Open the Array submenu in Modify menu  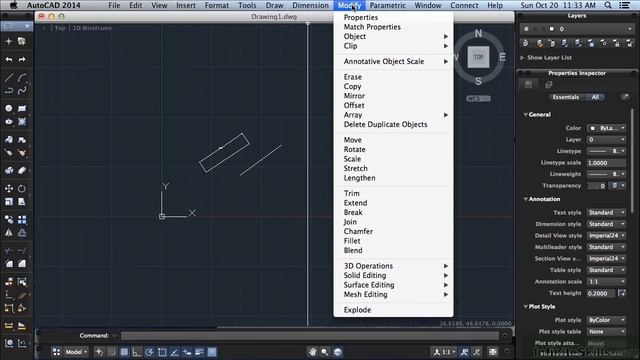(x=393, y=115)
